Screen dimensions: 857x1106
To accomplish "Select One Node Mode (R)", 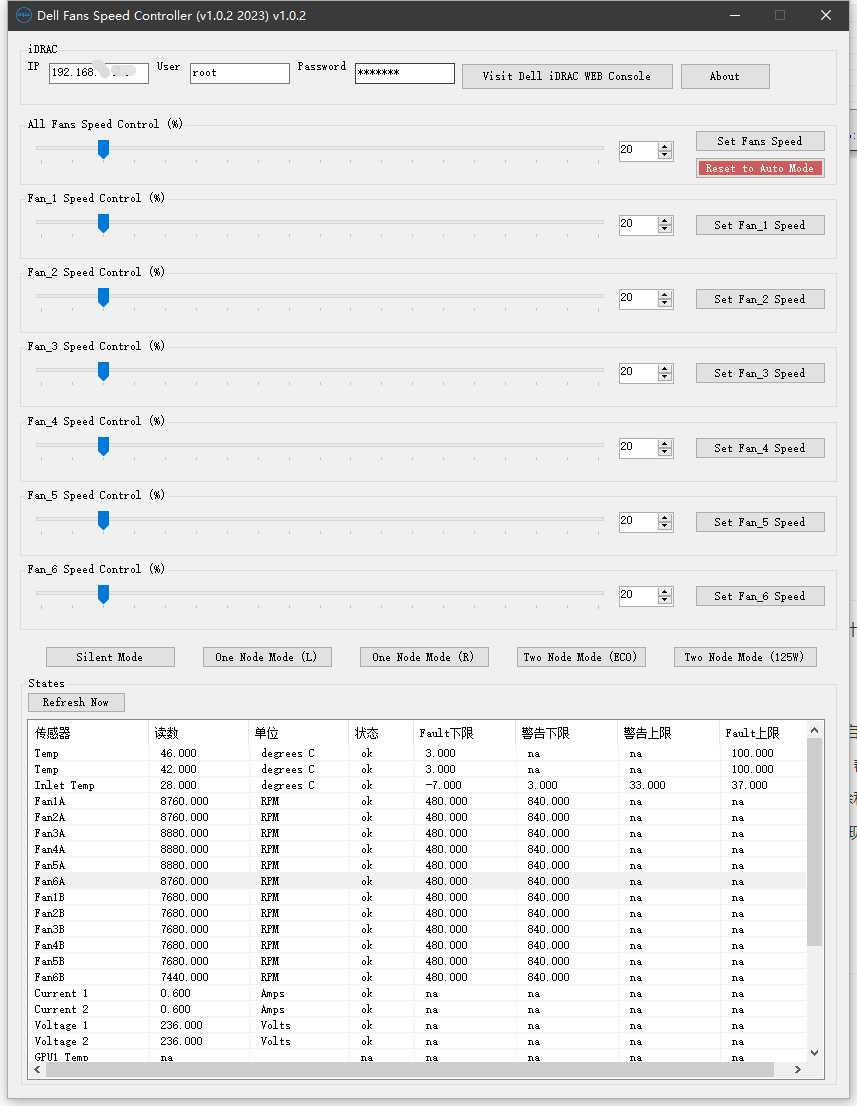I will point(424,657).
